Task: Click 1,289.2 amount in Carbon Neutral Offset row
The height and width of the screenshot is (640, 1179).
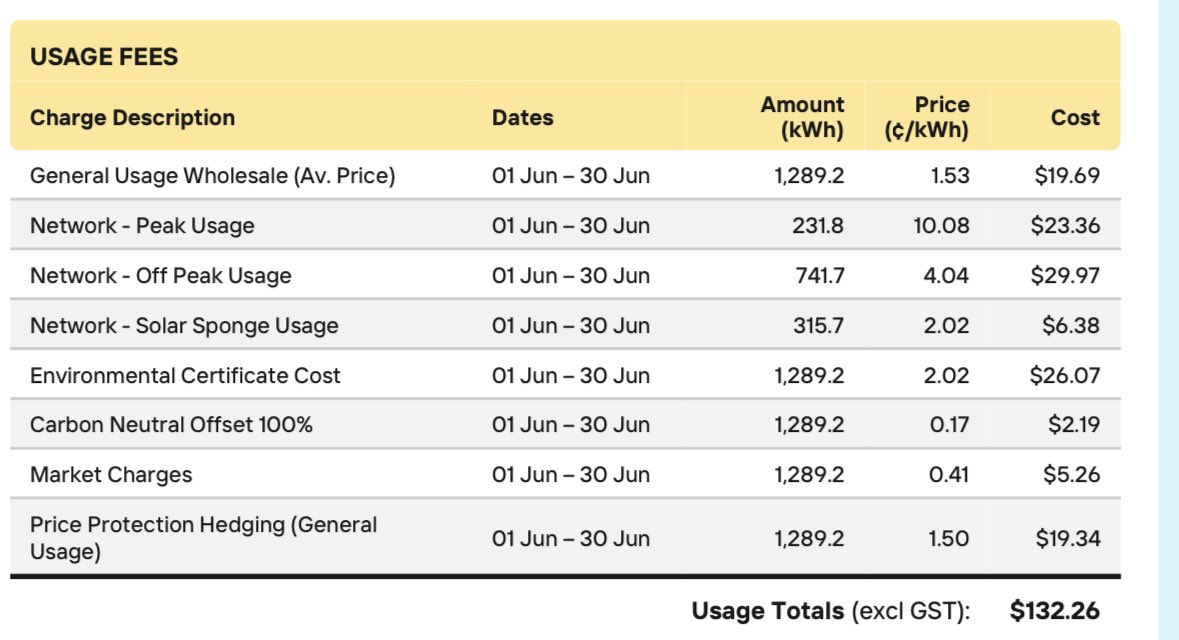Action: (809, 425)
